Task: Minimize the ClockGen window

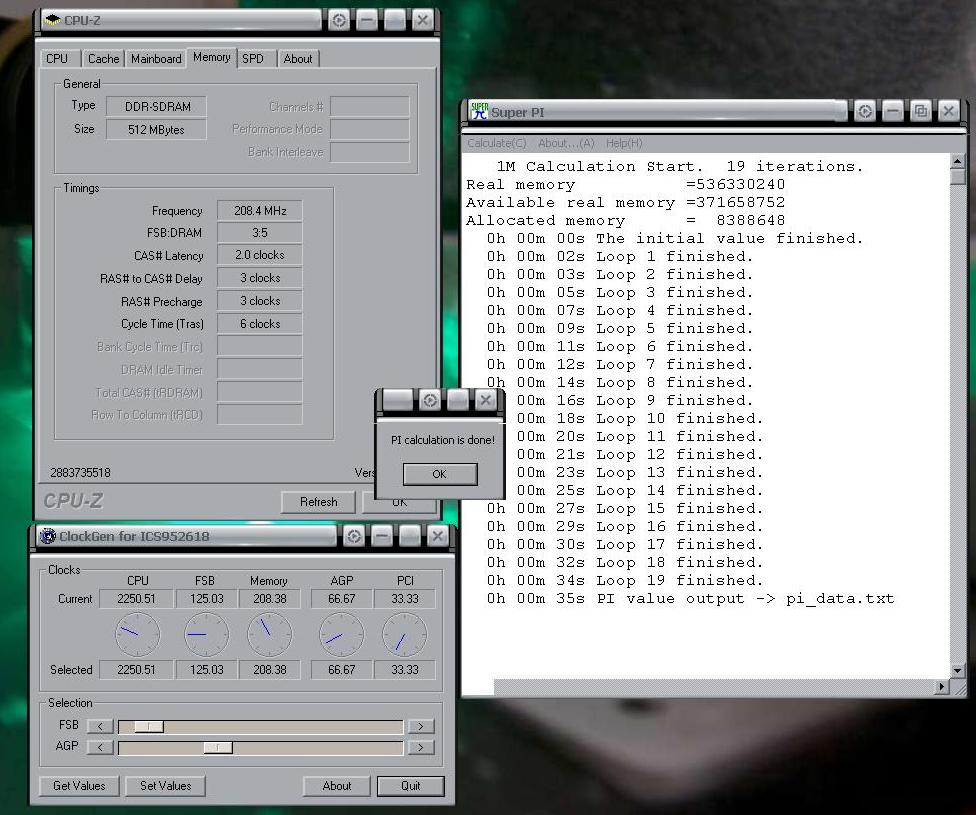Action: 382,536
